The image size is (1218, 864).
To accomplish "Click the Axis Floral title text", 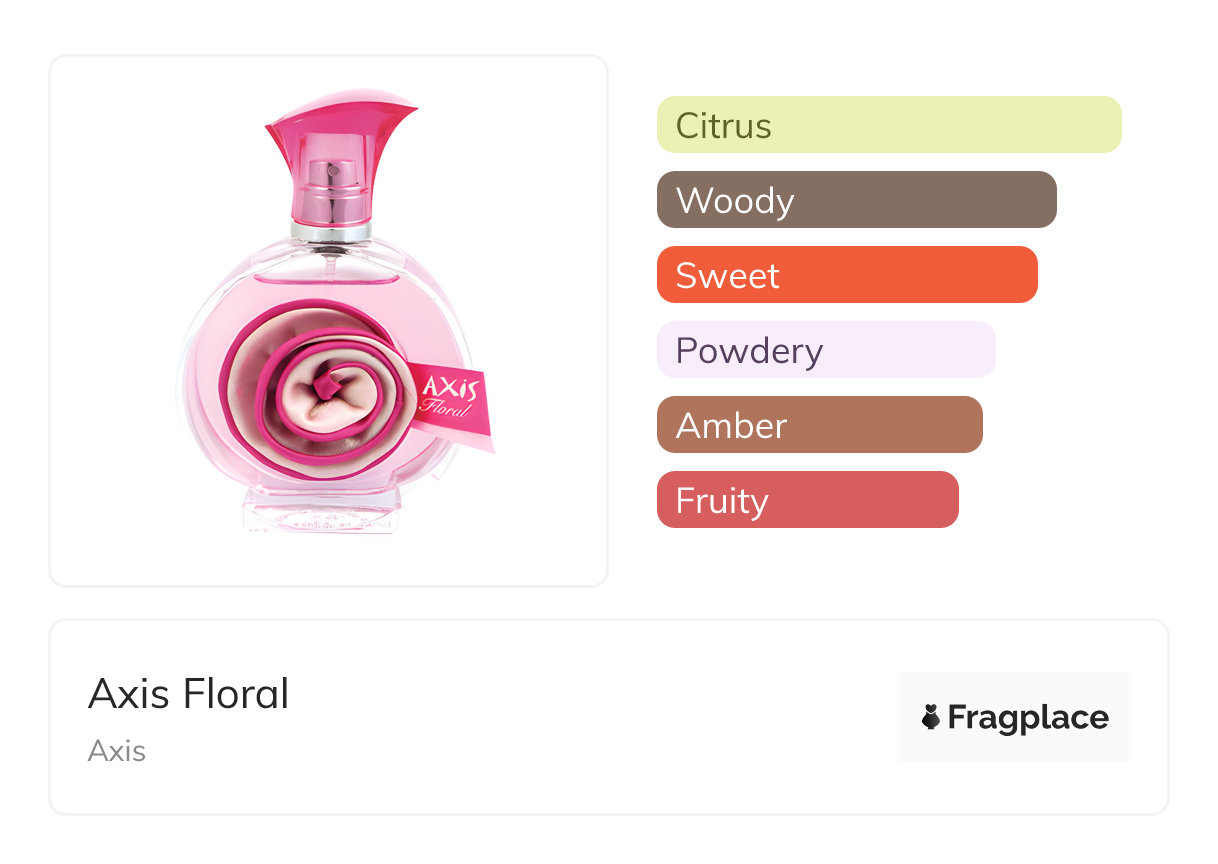I will click(188, 693).
